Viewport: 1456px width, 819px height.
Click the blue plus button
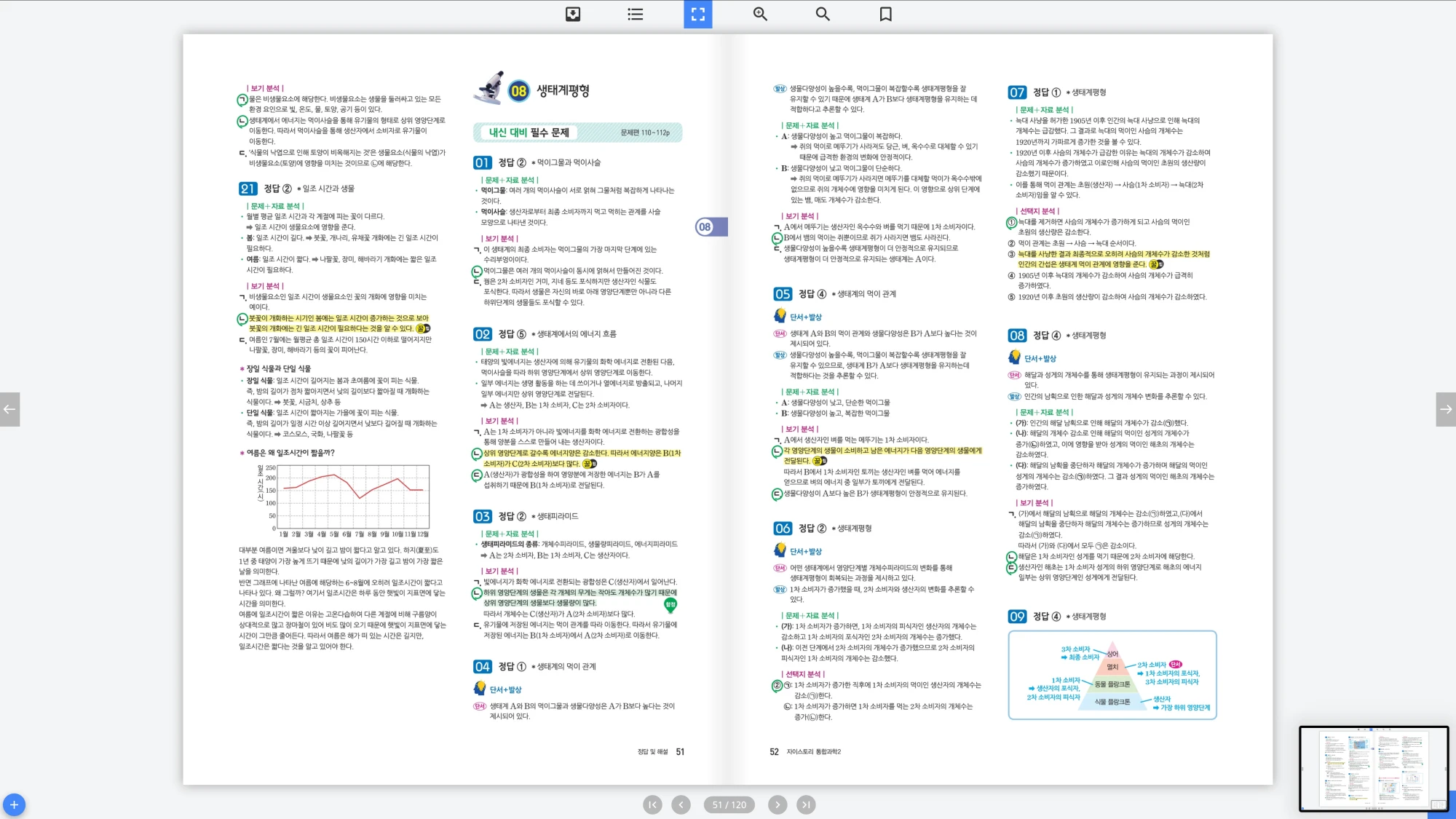coord(14,804)
